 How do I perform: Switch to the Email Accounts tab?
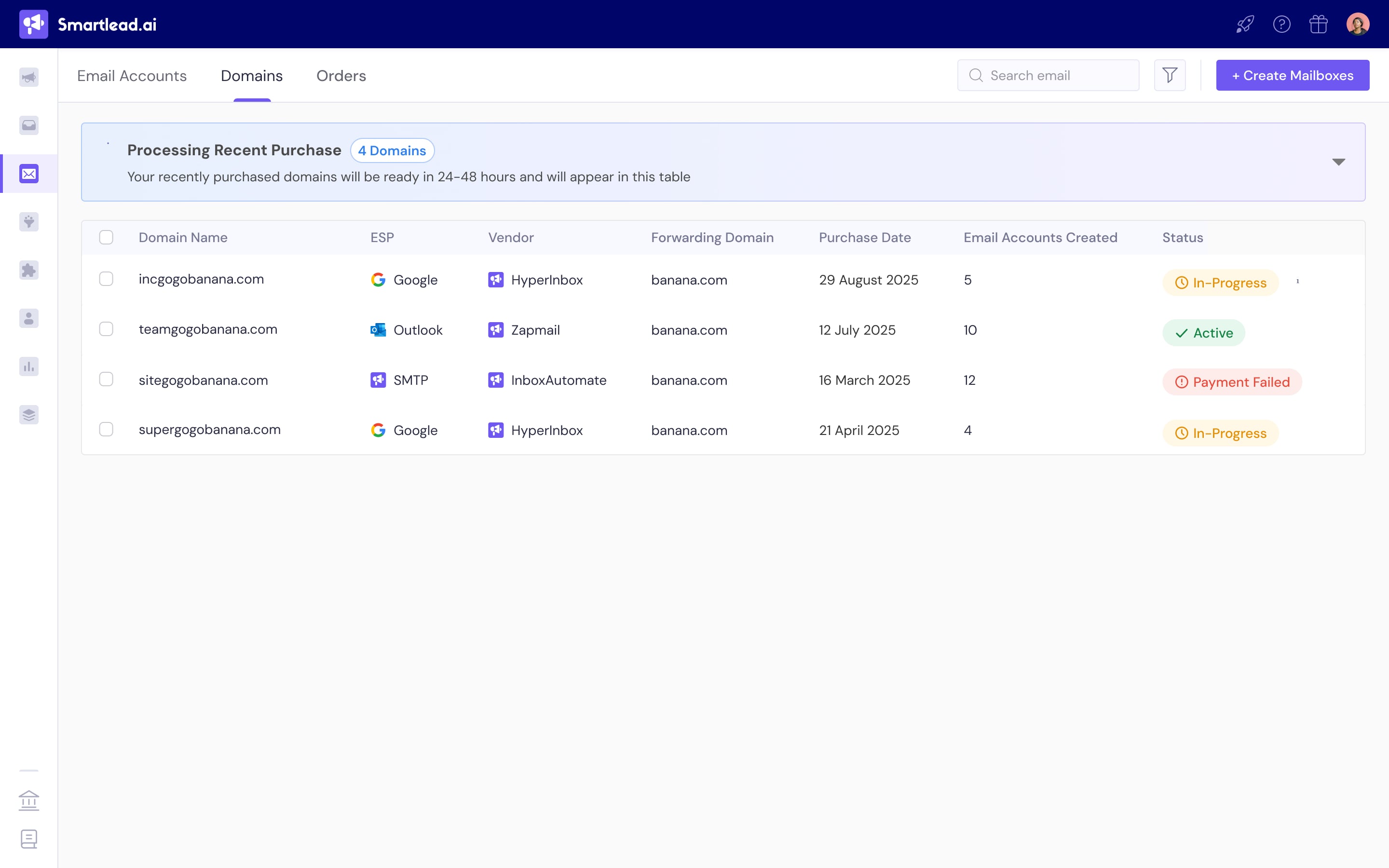click(132, 76)
